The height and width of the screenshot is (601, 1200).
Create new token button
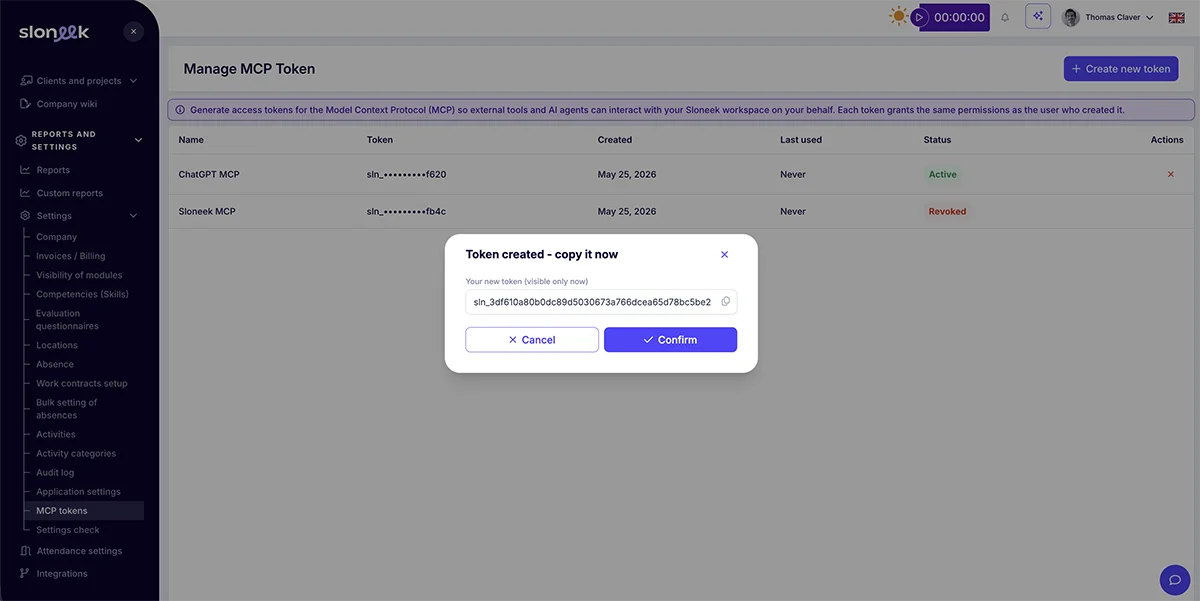pyautogui.click(x=1121, y=69)
